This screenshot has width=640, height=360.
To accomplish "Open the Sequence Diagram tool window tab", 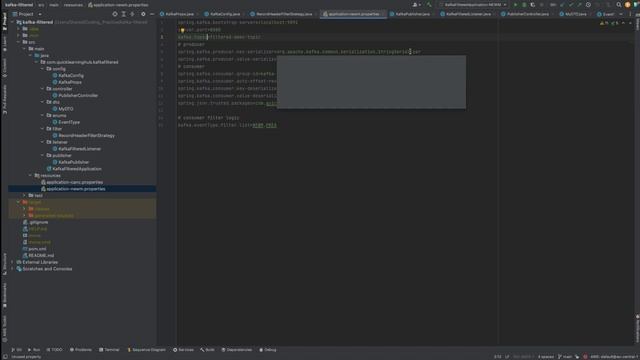I will (147, 350).
